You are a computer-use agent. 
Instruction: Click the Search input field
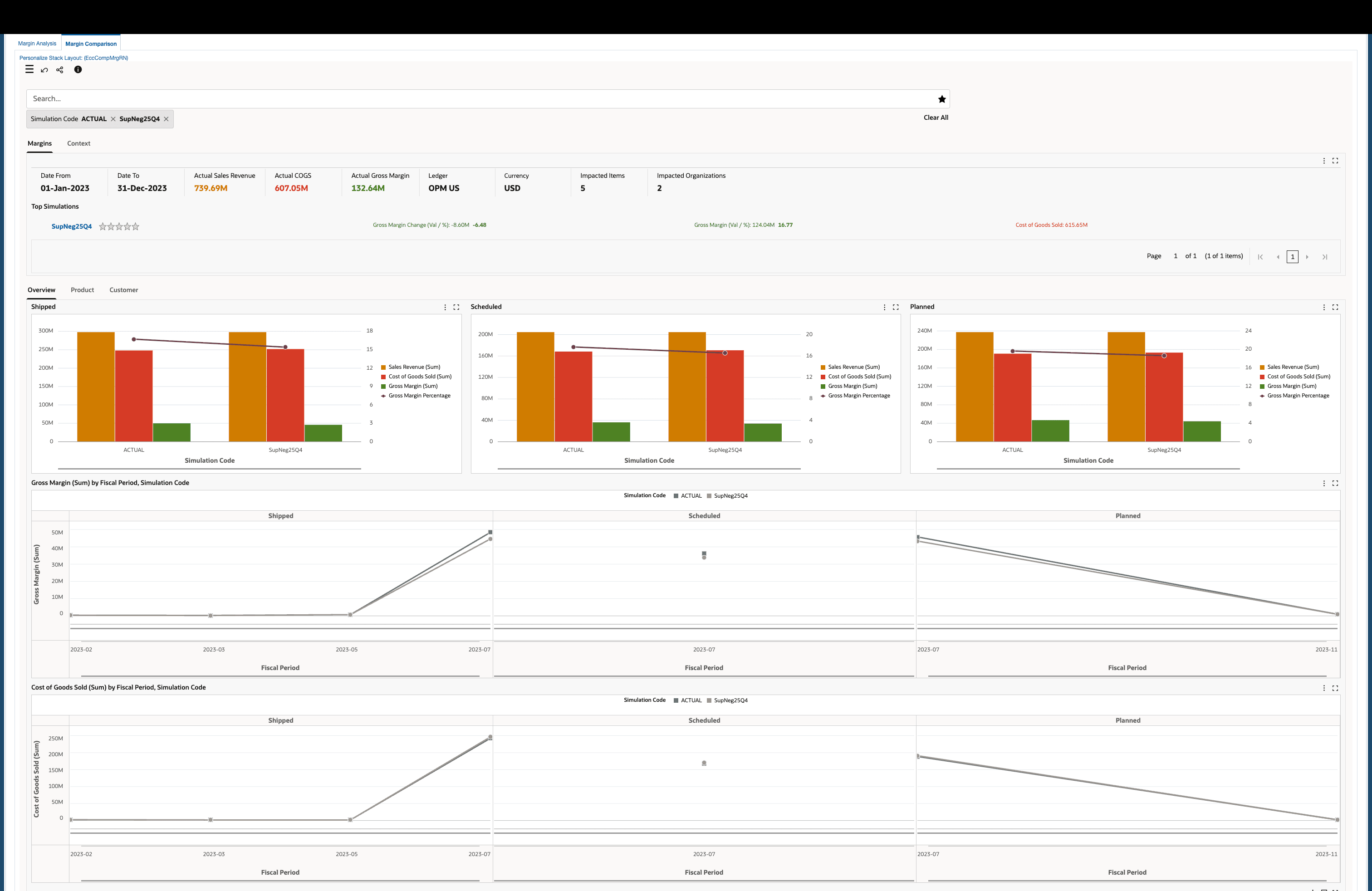(x=479, y=99)
